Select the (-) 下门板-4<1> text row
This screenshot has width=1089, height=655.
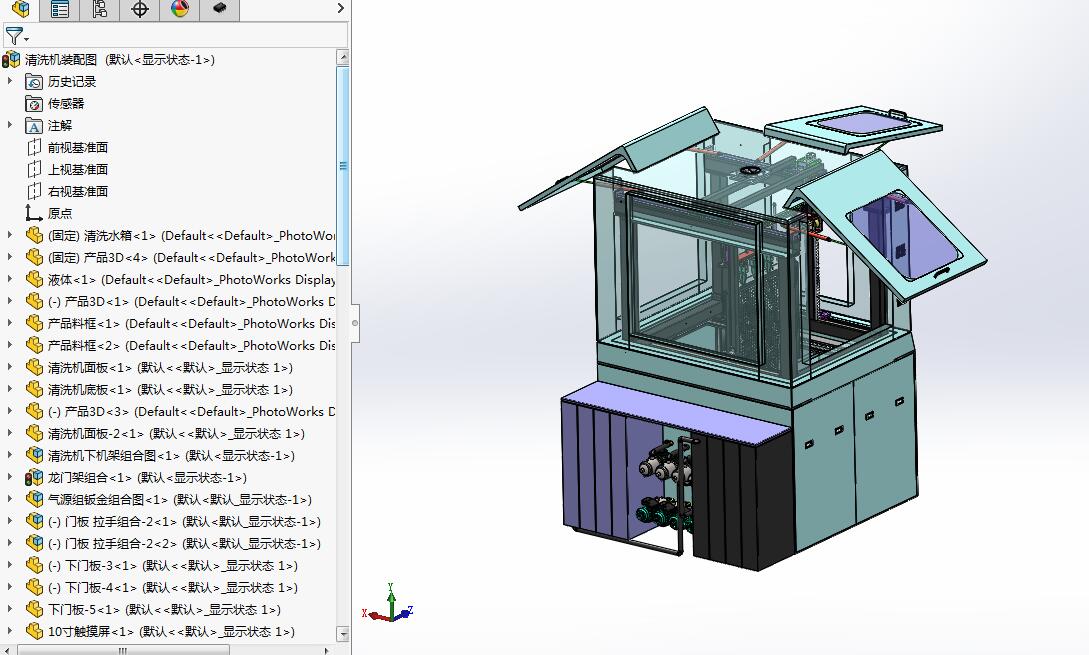173,588
